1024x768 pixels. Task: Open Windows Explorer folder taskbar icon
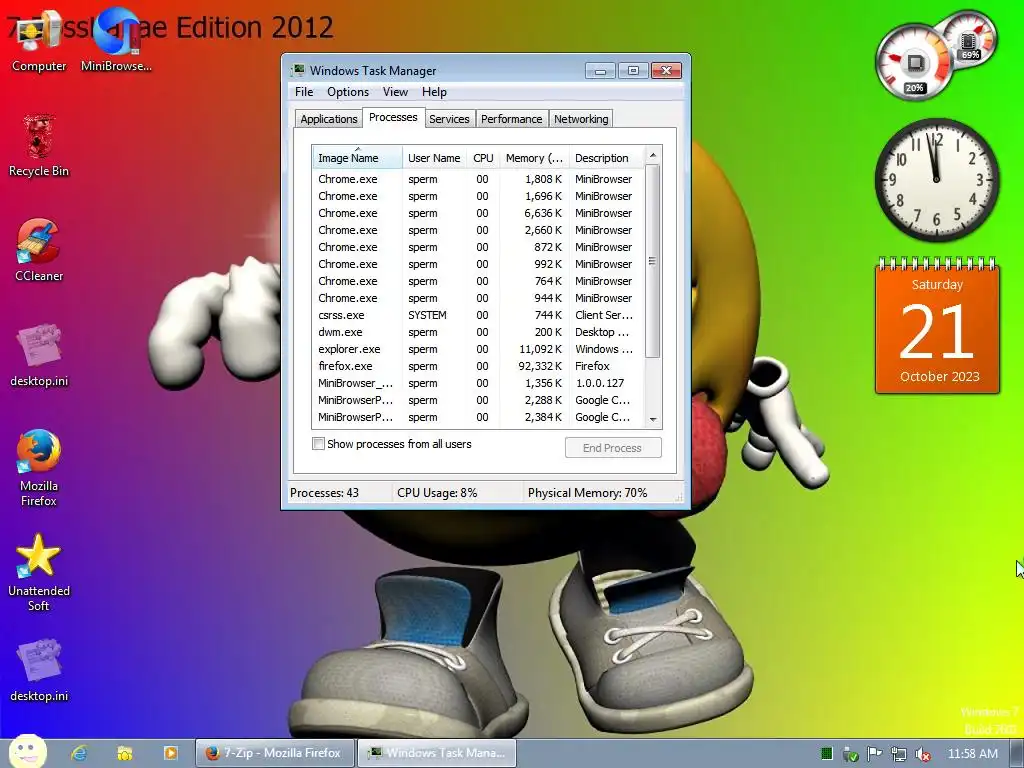125,753
